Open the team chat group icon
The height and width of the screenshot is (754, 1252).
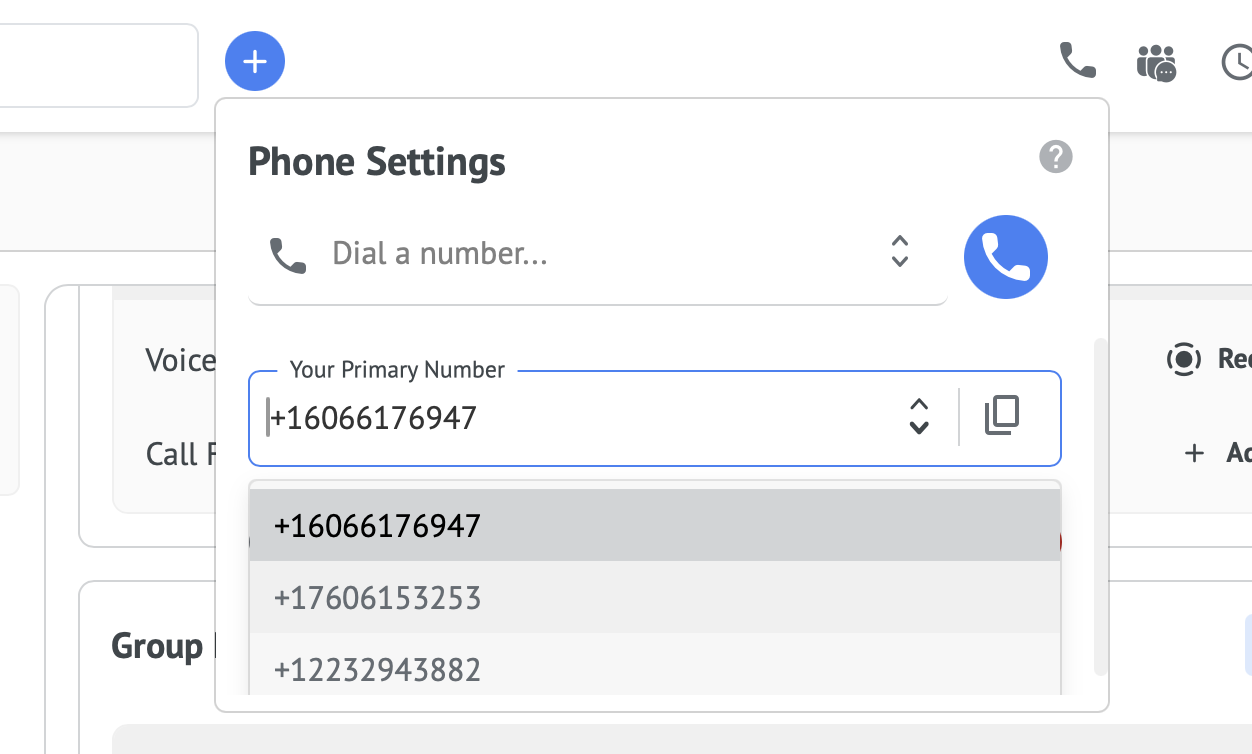point(1156,62)
